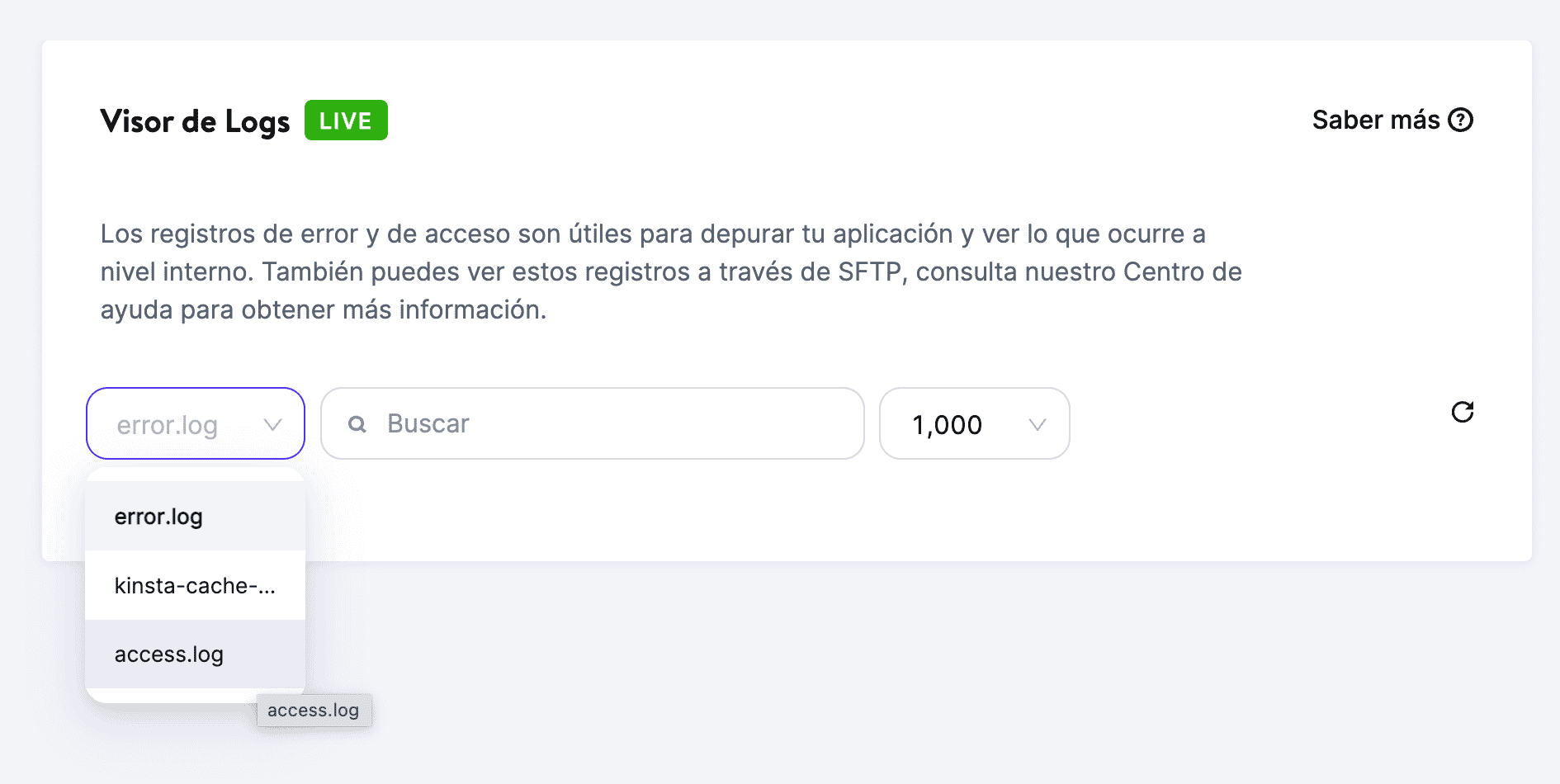Click the chevron on the error.log selector
1560x784 pixels.
pos(273,424)
